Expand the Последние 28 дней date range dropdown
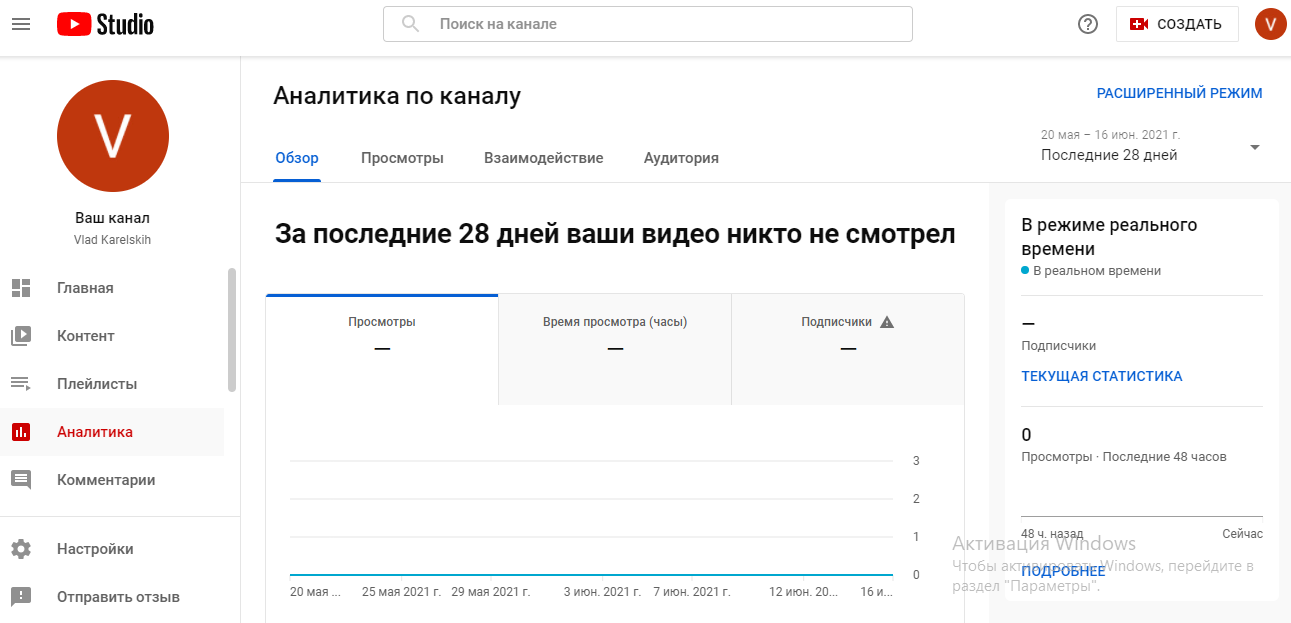1291x623 pixels. click(1254, 147)
